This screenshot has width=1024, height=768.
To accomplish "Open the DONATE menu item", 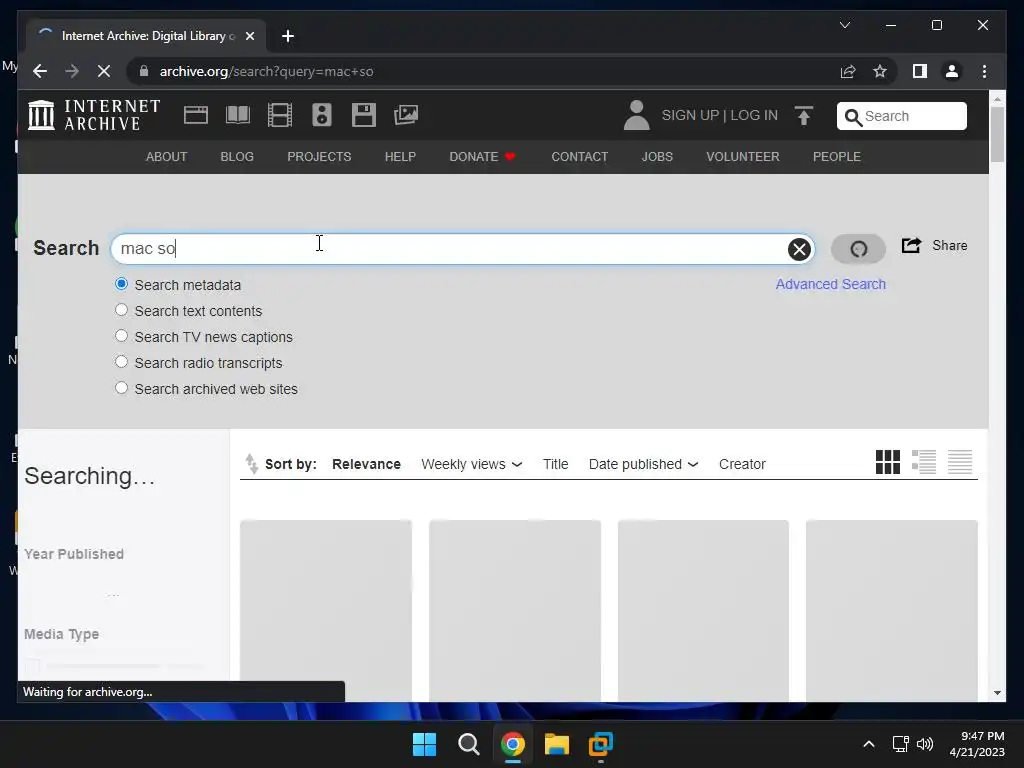I will (x=483, y=157).
